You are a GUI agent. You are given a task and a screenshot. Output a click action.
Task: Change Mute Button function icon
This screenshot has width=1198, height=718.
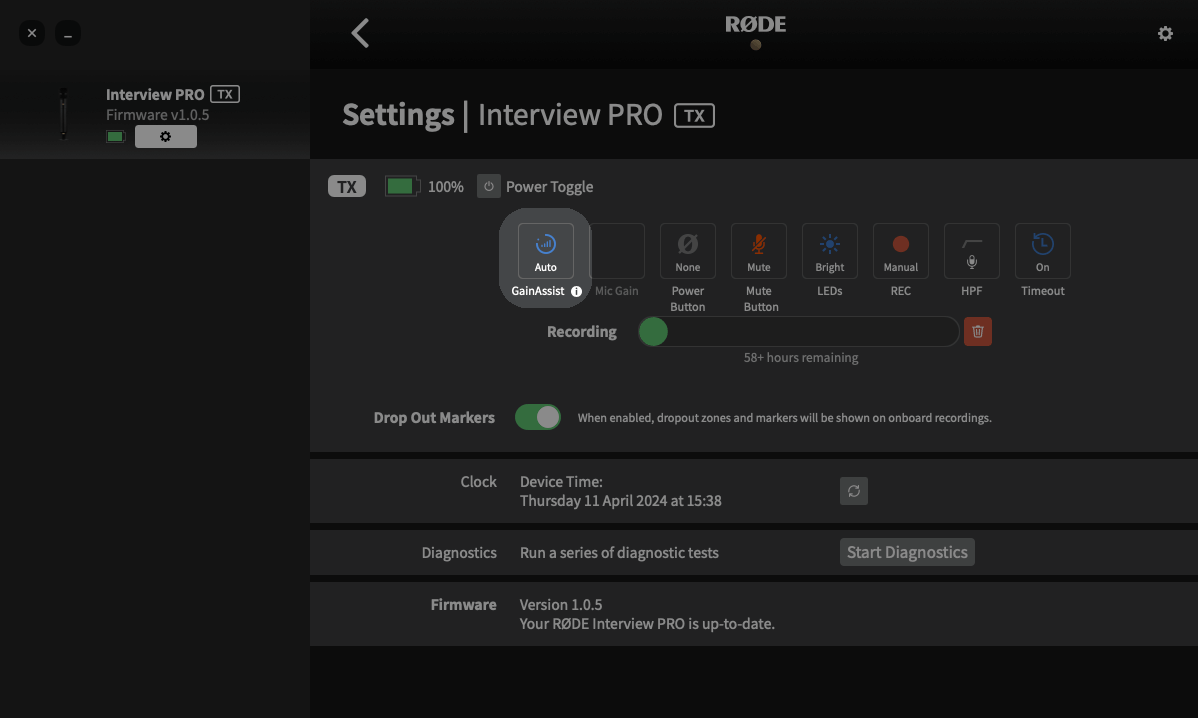tap(759, 251)
